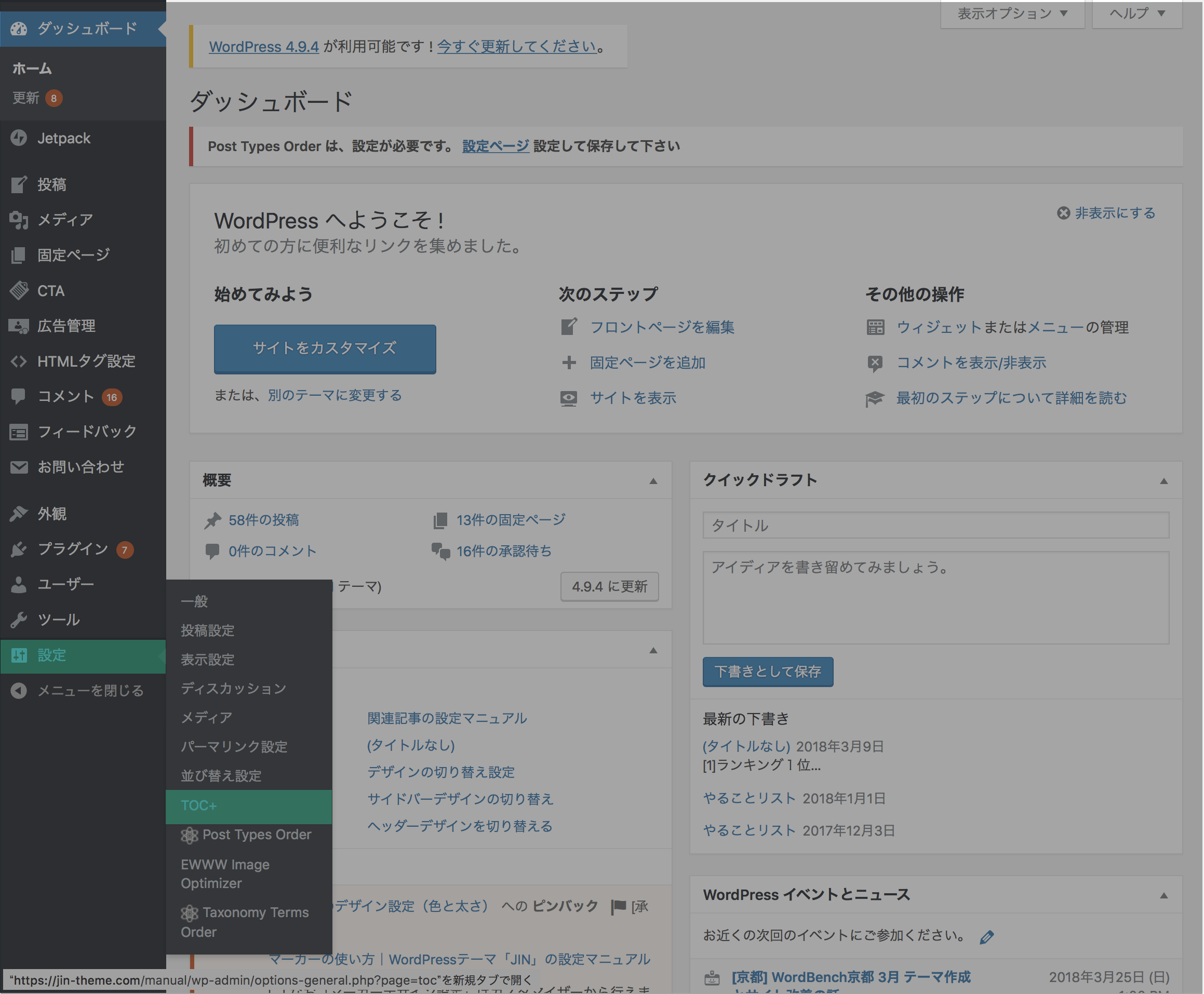1204x994 pixels.
Task: Click the Jetpack lightning icon
Action: coord(18,138)
